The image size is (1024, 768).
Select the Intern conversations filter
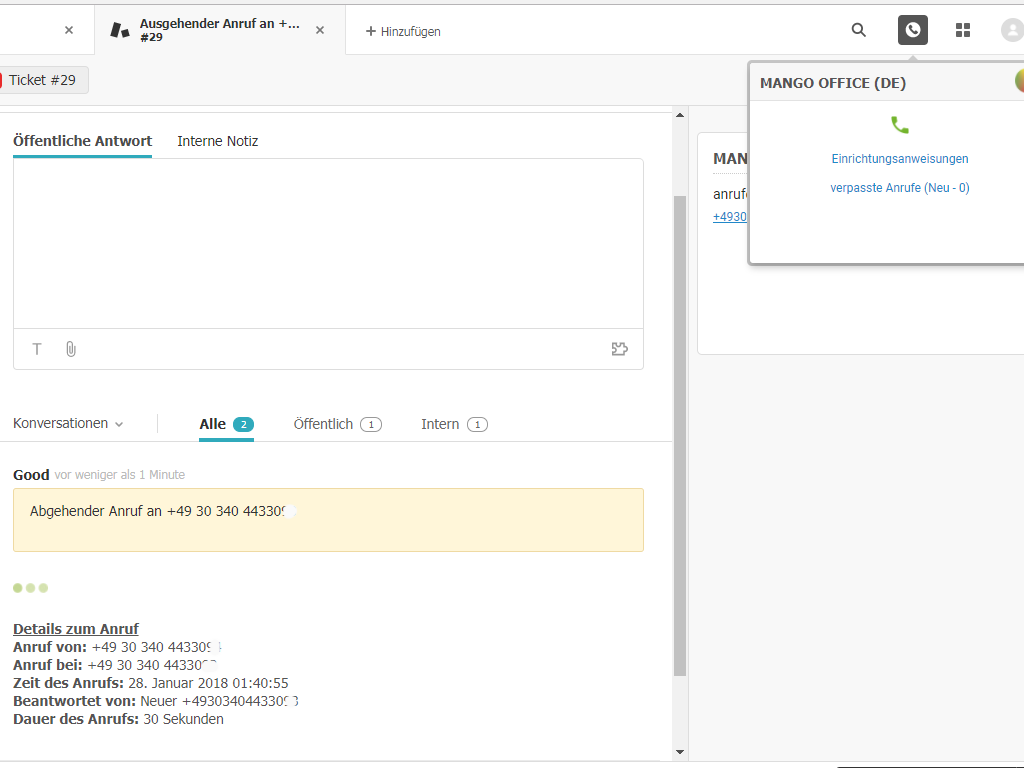(453, 424)
